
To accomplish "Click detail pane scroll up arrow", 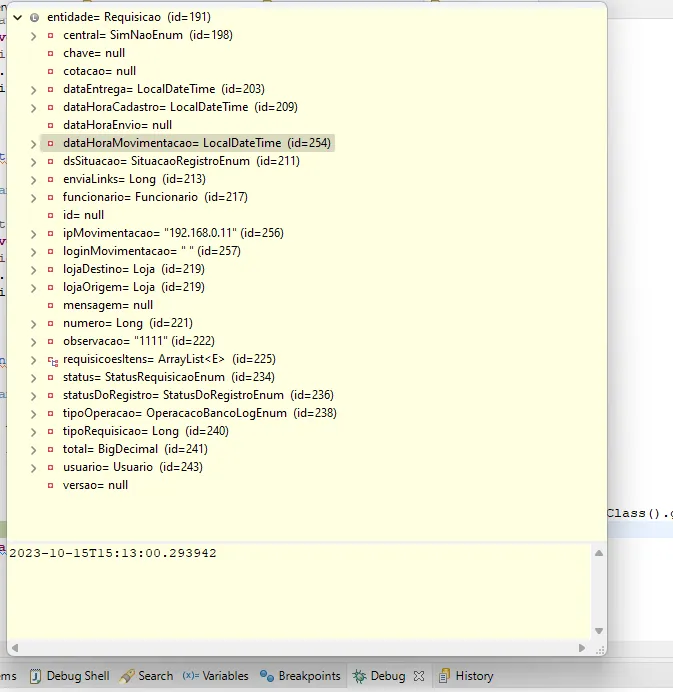I will click(x=599, y=553).
